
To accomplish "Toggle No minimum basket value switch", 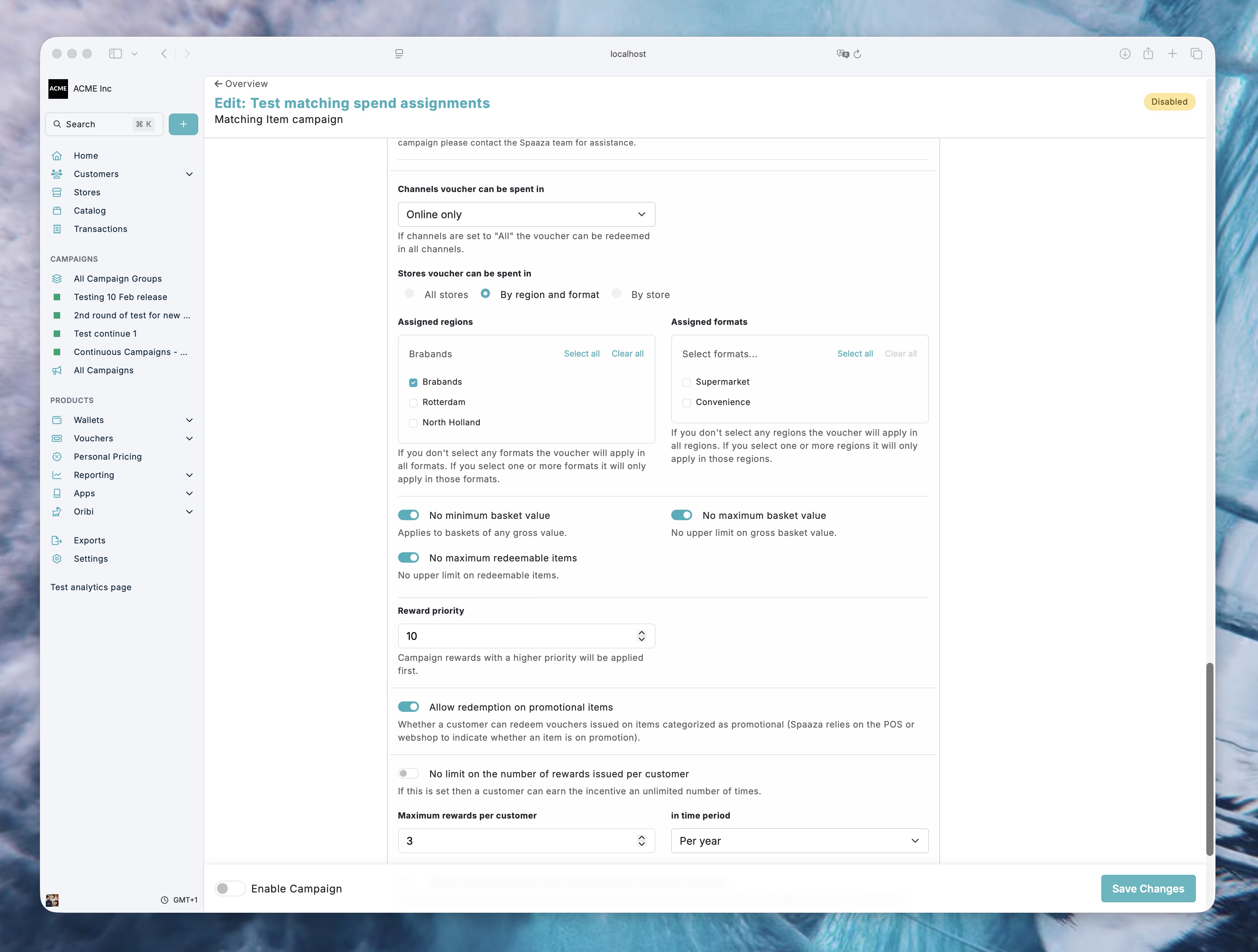I will [x=408, y=515].
